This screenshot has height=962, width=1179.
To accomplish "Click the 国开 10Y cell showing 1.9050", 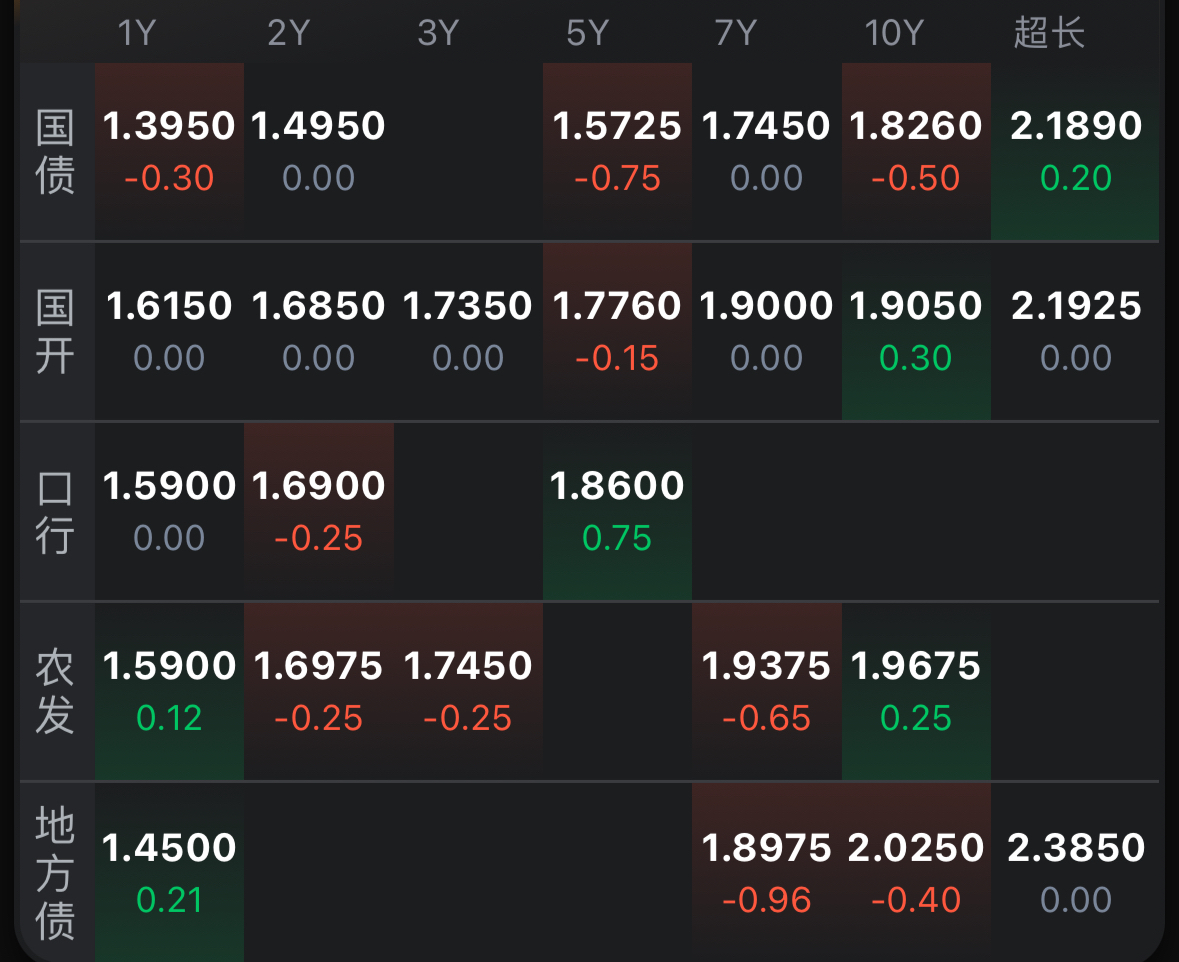I will [916, 330].
